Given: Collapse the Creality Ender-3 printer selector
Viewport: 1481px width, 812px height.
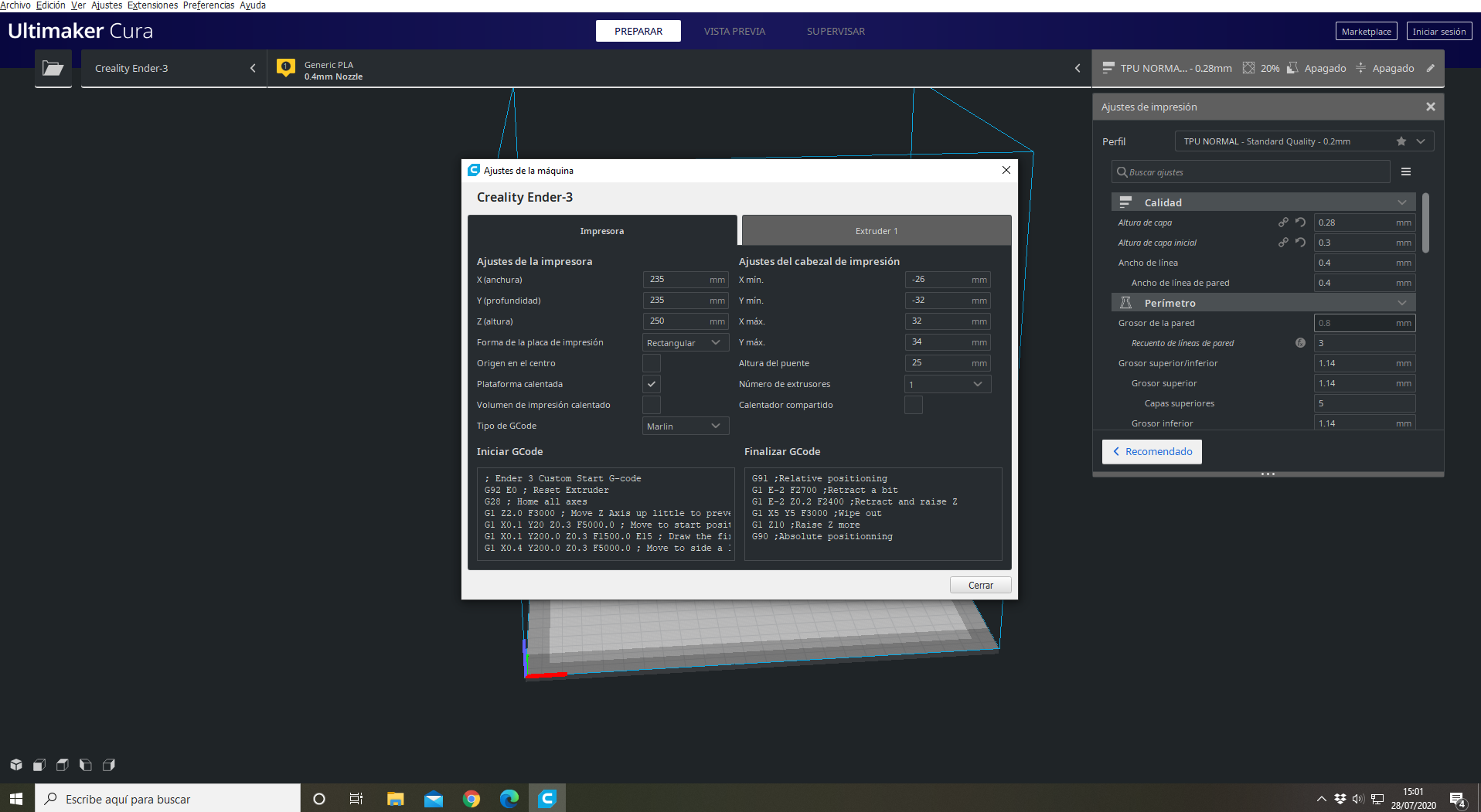Looking at the screenshot, I should pyautogui.click(x=174, y=68).
